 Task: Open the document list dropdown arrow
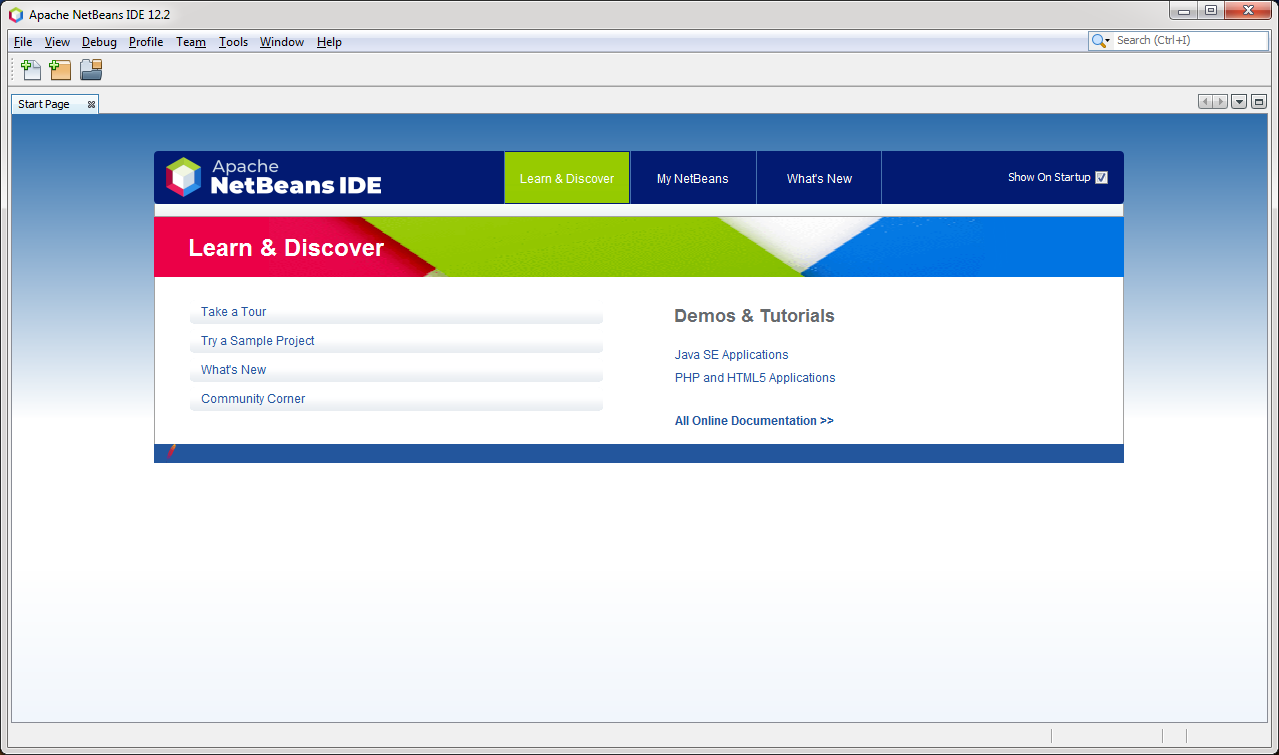coord(1238,101)
